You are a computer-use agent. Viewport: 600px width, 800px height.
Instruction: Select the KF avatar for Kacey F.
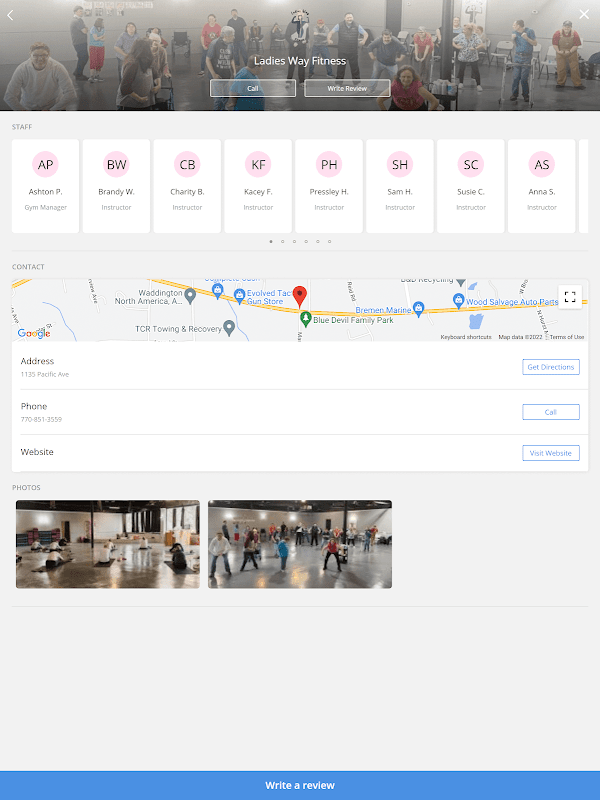[x=258, y=164]
